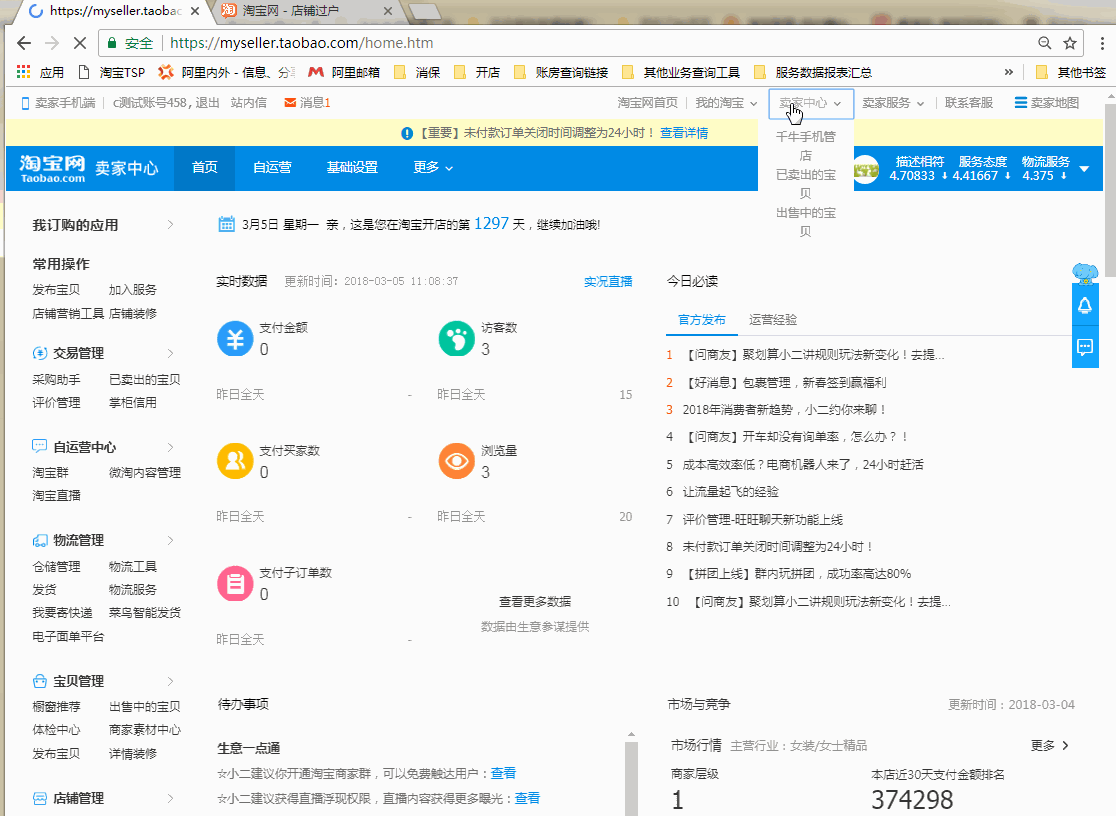Switch to the 运营经验 tab

tap(773, 320)
